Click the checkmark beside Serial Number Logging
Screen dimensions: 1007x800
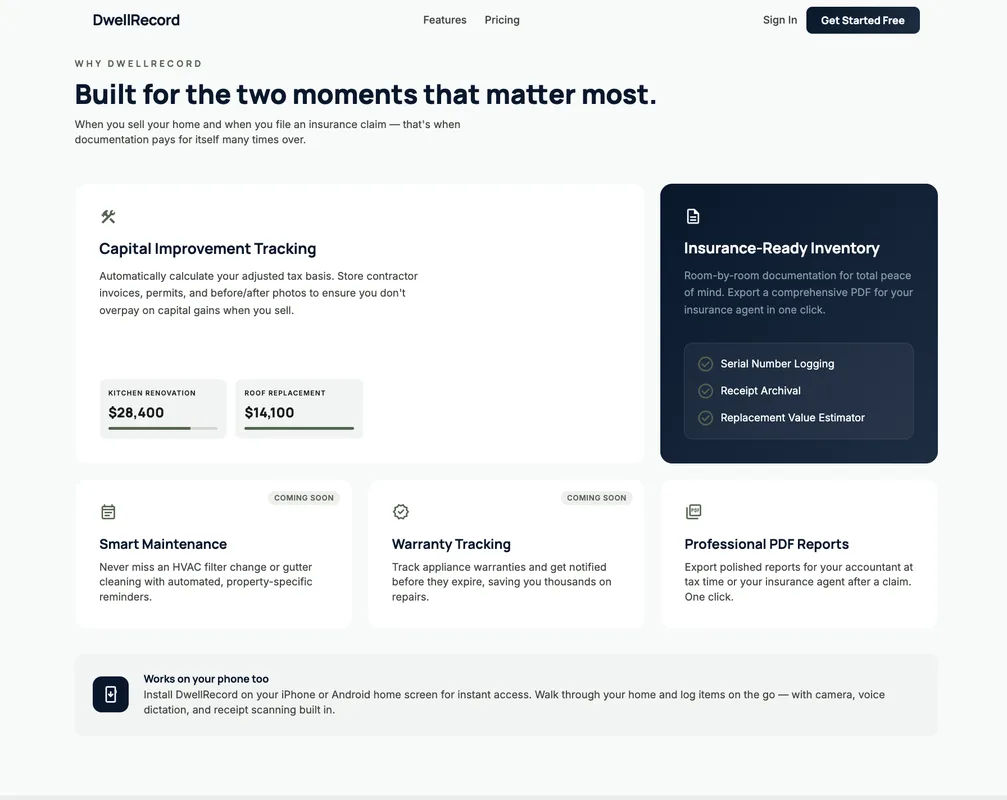coord(705,364)
